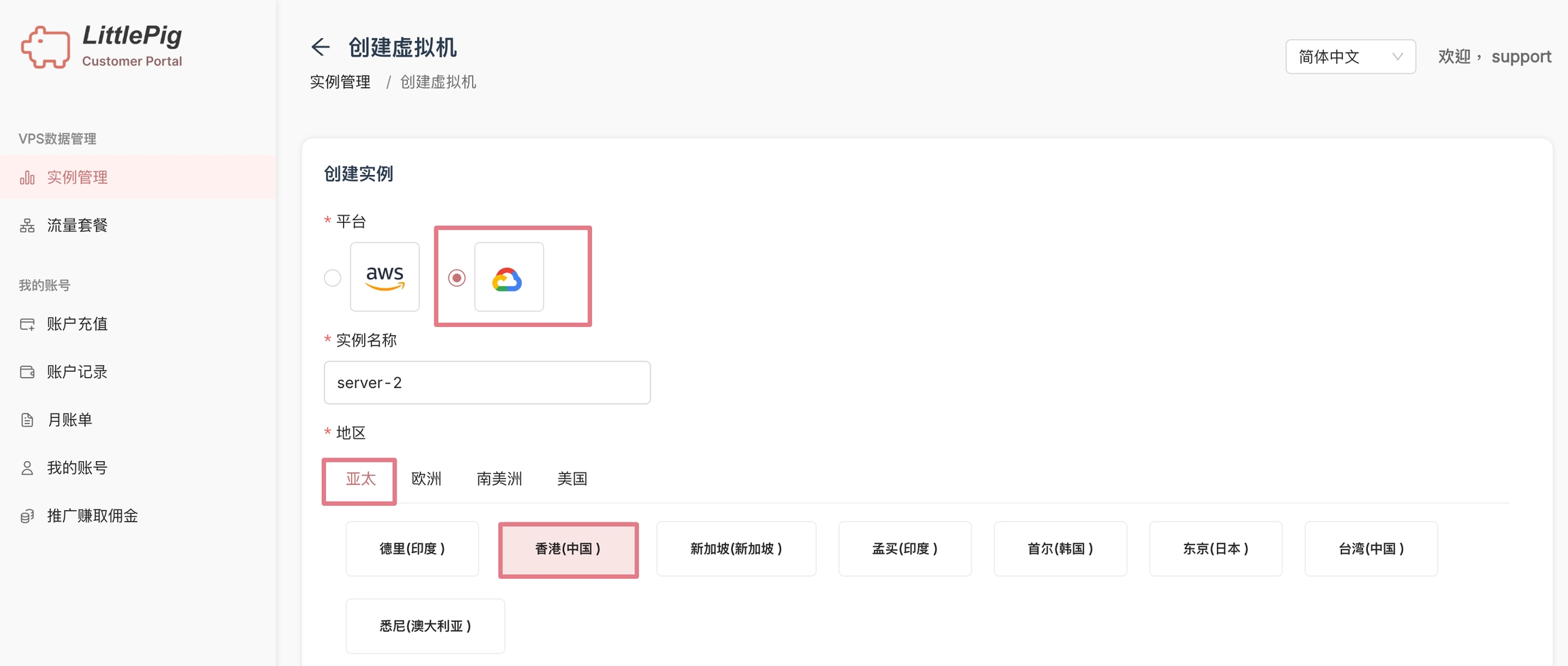Select the AWS platform radio button
Viewport: 1568px width, 666px height.
click(332, 278)
